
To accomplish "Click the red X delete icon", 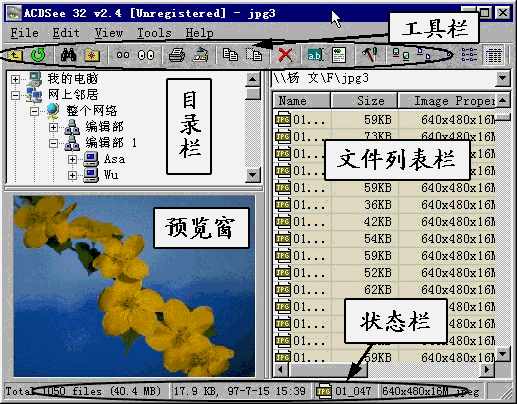I will point(285,55).
